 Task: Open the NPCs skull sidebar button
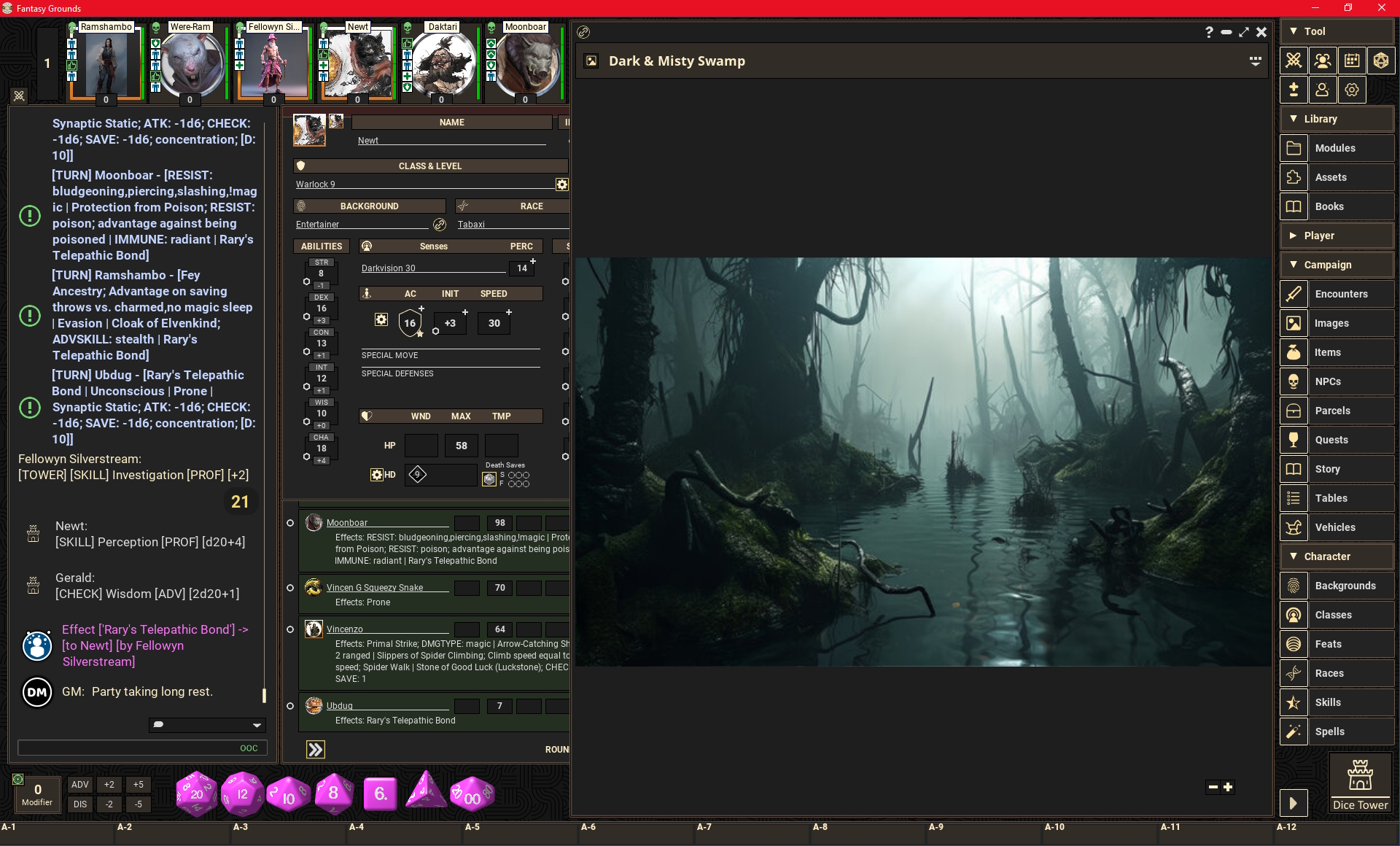click(1294, 381)
